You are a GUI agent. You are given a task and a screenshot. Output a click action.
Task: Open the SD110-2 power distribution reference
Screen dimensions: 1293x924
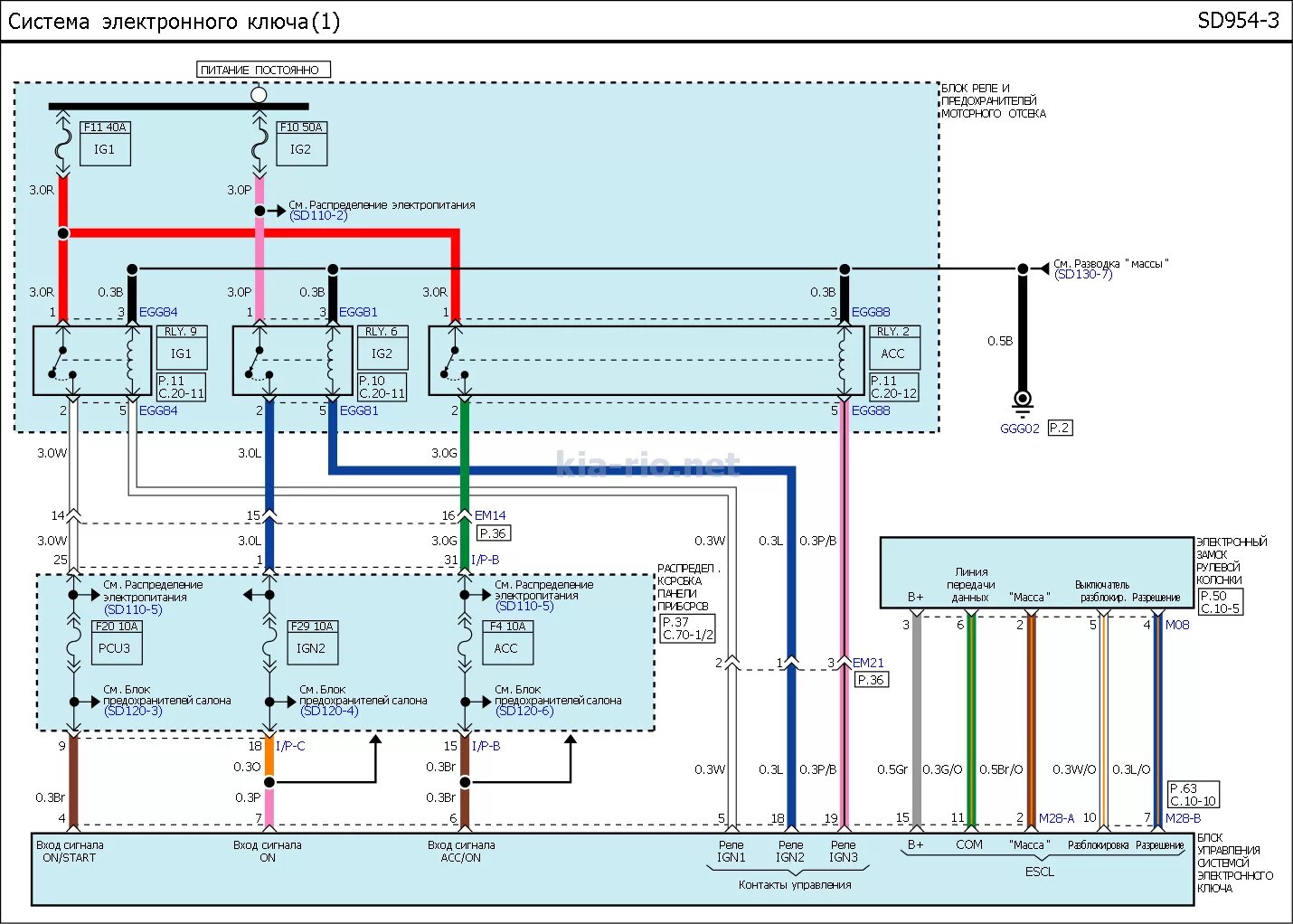318,216
